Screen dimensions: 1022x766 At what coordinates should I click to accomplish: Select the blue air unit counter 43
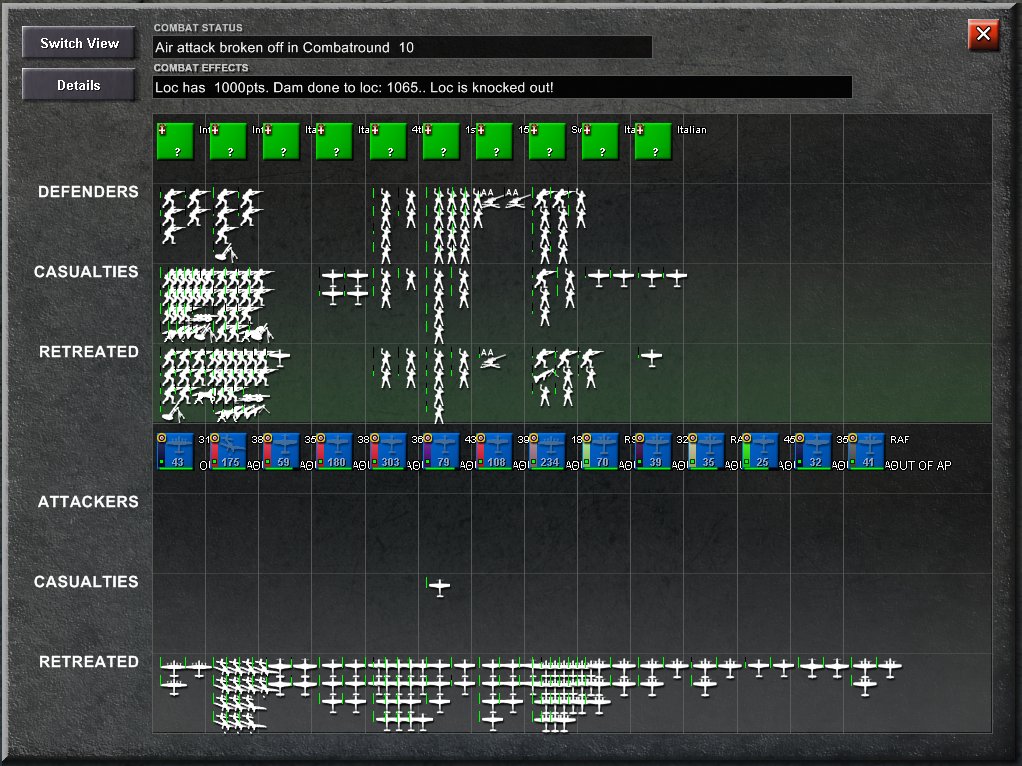(x=176, y=451)
